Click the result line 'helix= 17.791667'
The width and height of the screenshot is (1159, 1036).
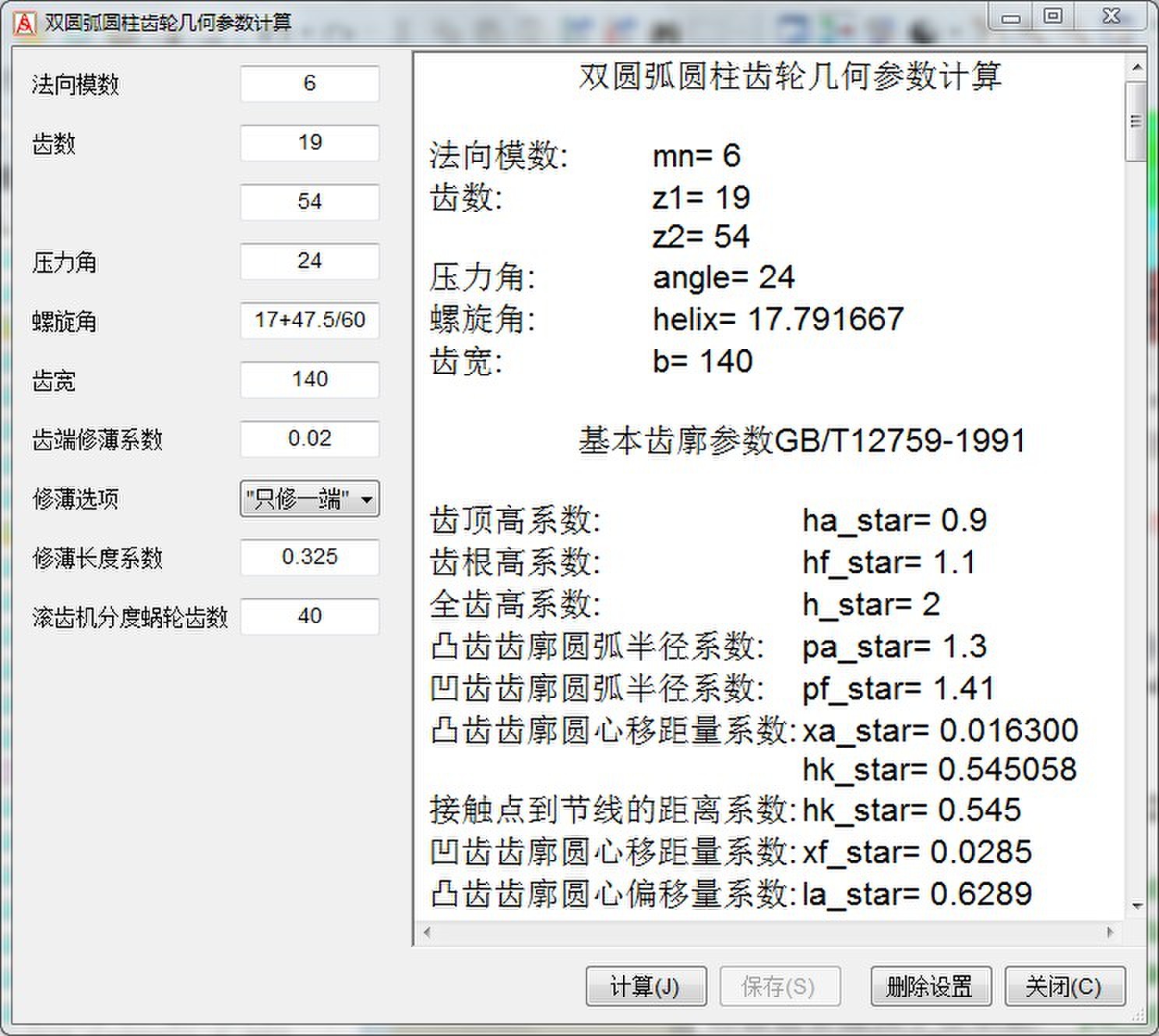(x=778, y=319)
